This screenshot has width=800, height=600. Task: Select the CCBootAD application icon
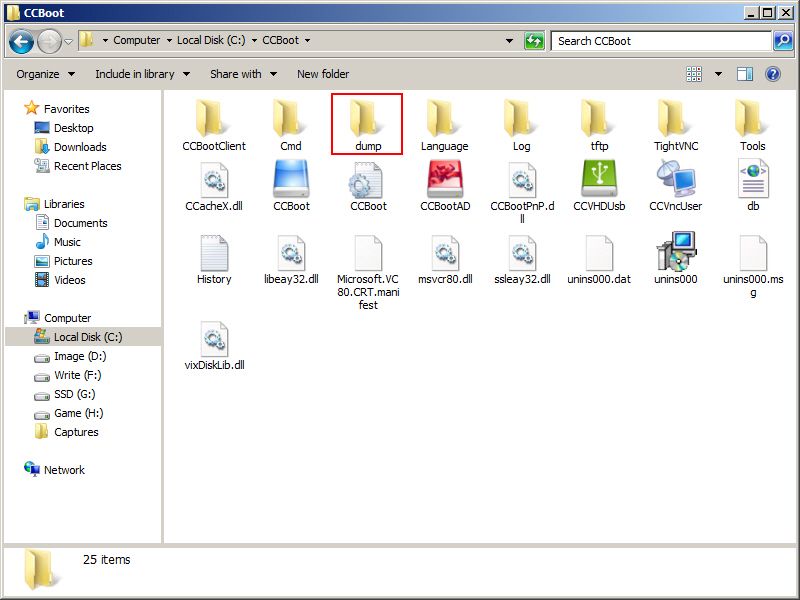point(445,187)
